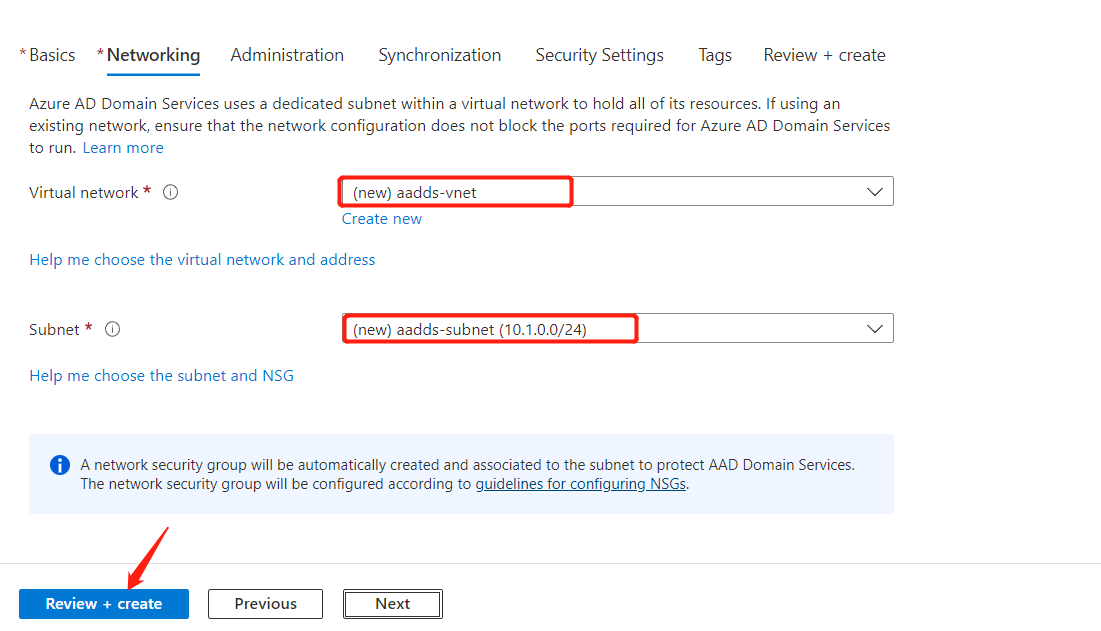This screenshot has height=631, width=1101.
Task: Open Help me choose the subnet and NSG
Action: pyautogui.click(x=161, y=376)
